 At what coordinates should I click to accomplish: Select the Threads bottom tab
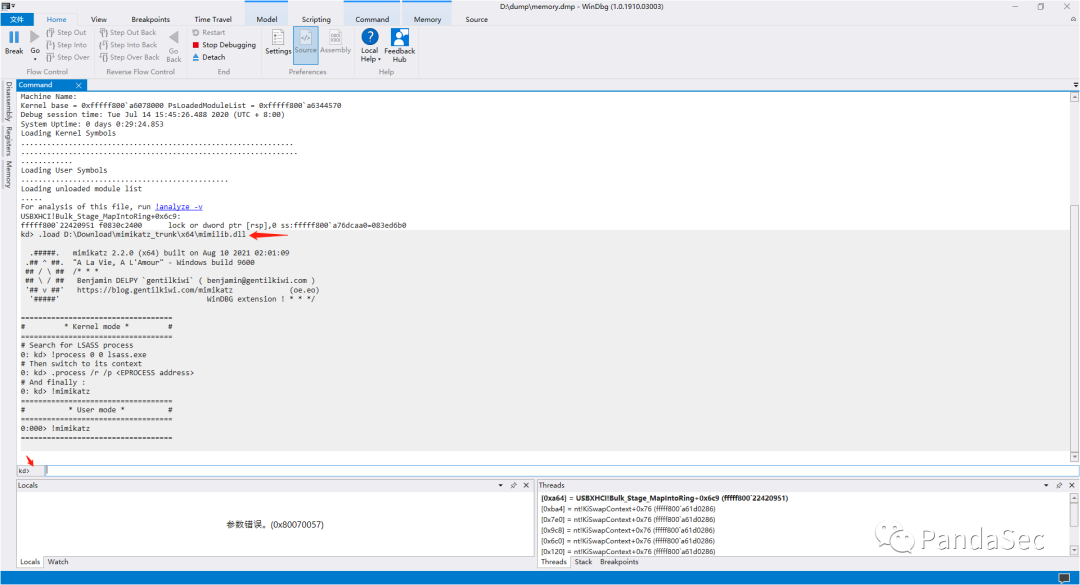[x=554, y=562]
